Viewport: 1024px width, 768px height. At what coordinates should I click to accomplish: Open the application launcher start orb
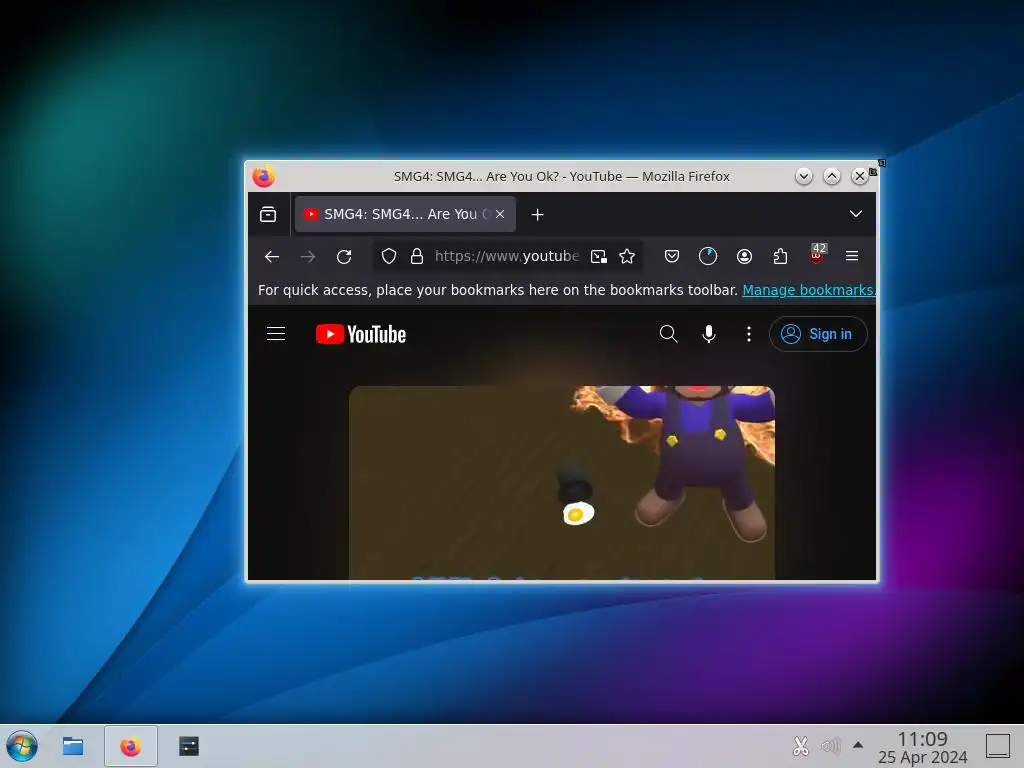click(x=22, y=746)
